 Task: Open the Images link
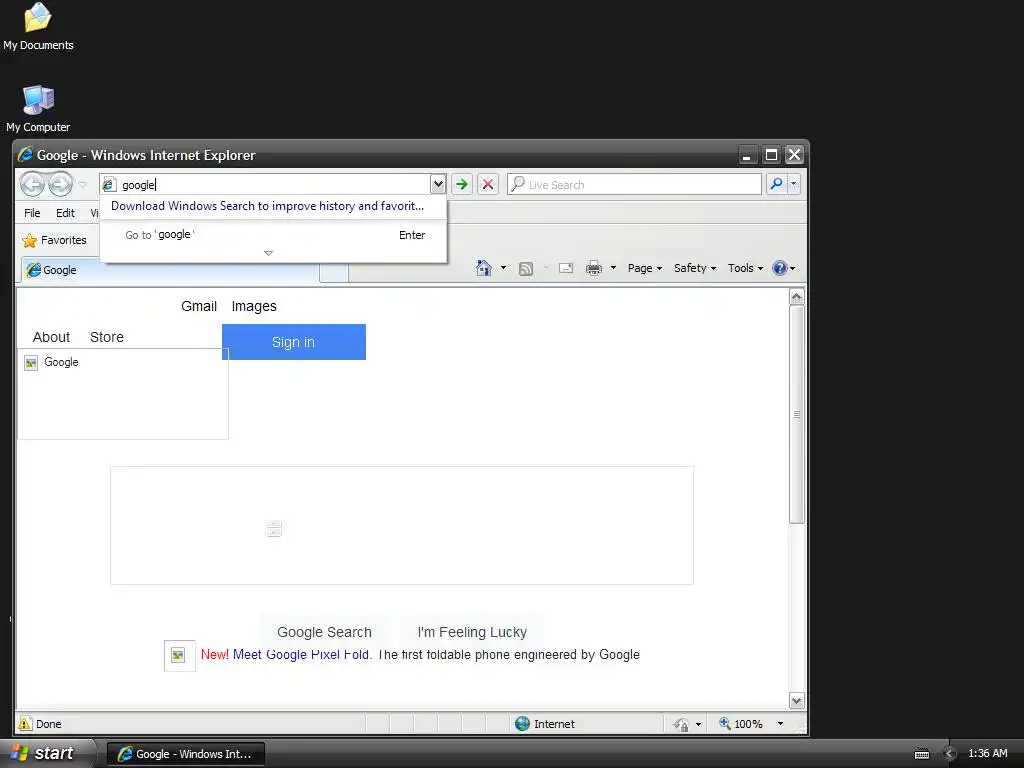tap(254, 306)
